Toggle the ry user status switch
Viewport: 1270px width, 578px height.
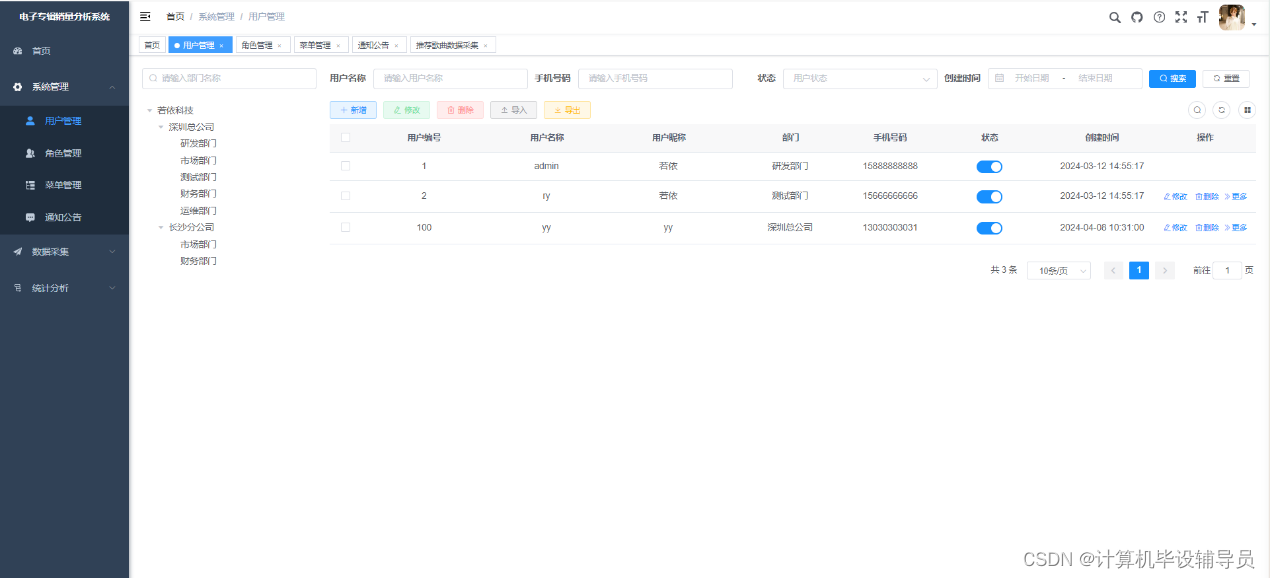pyautogui.click(x=989, y=196)
